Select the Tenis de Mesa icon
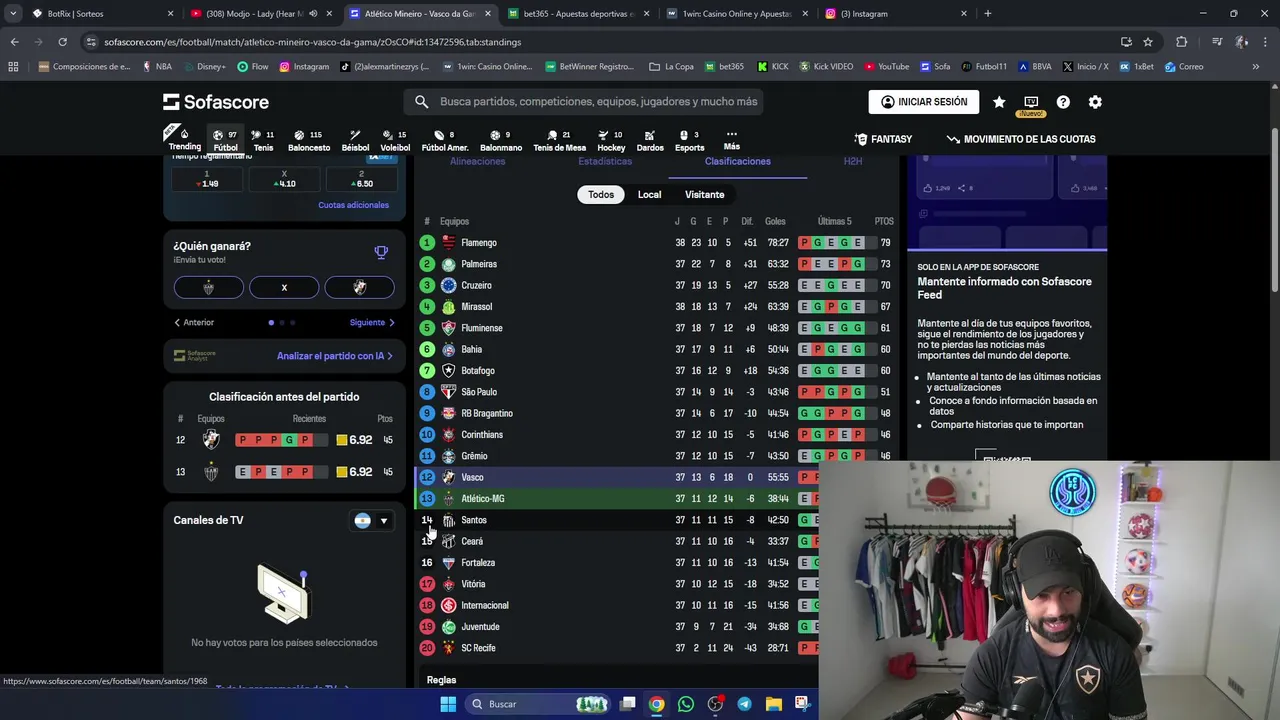 [x=559, y=140]
